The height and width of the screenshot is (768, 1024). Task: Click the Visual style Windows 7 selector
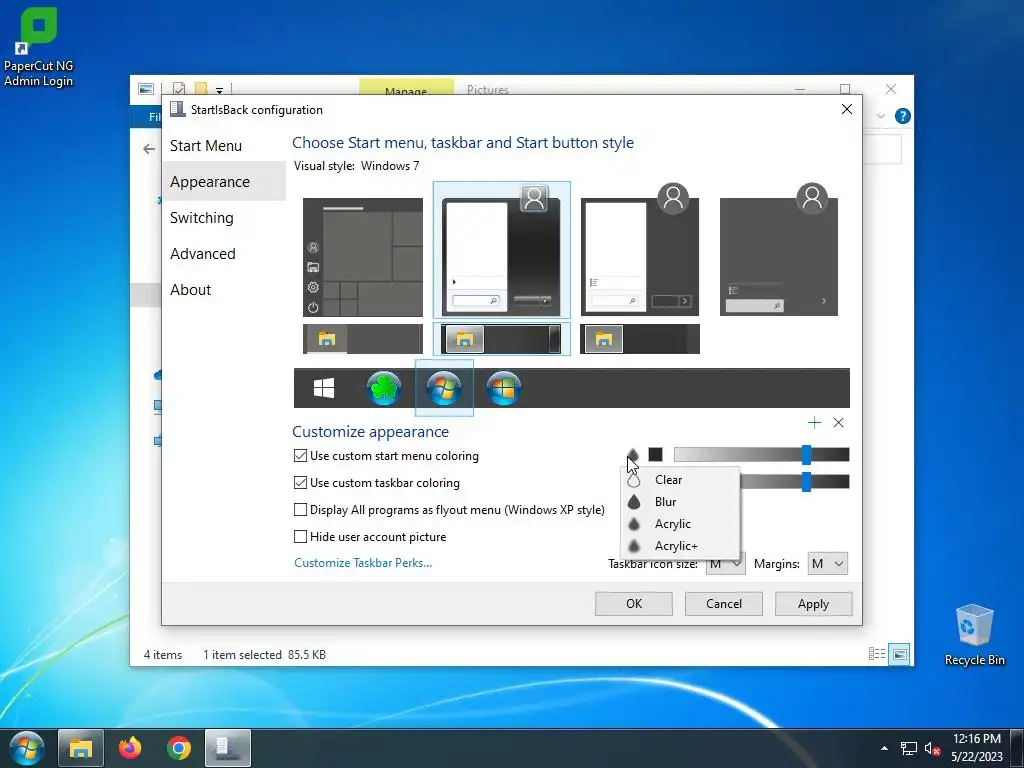pyautogui.click(x=390, y=166)
